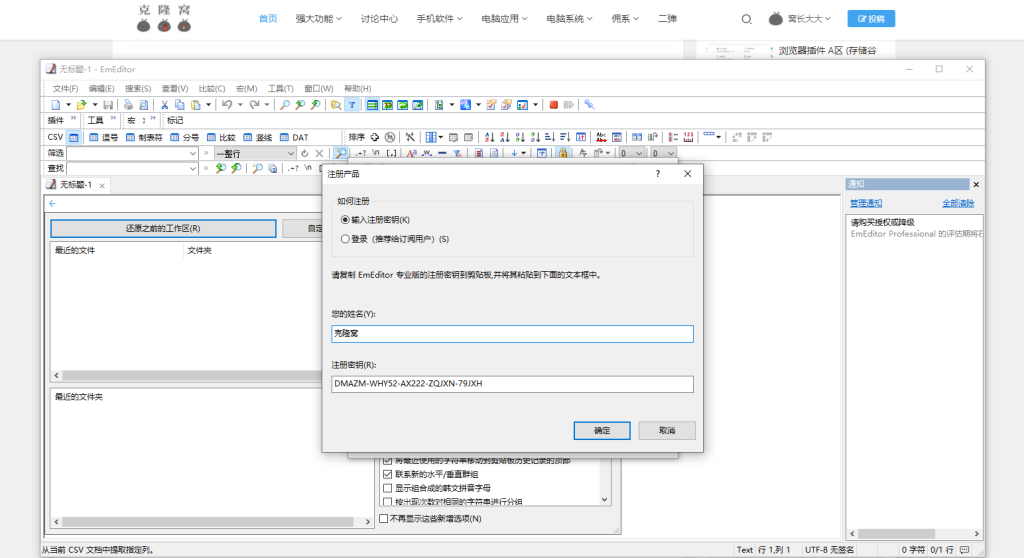The height and width of the screenshot is (558, 1024).
Task: Click the refresh icon beside 一整行 dropdown
Action: 304,153
